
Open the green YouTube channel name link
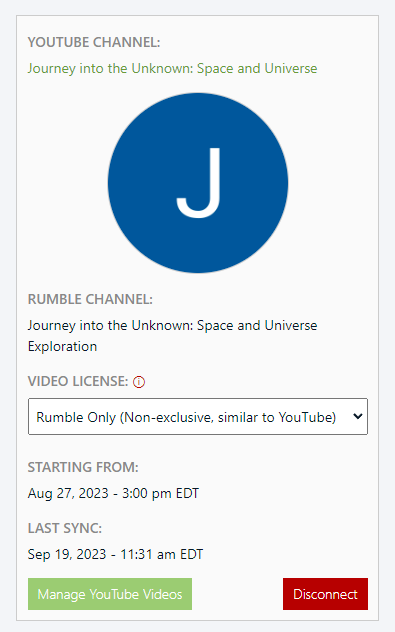(173, 69)
